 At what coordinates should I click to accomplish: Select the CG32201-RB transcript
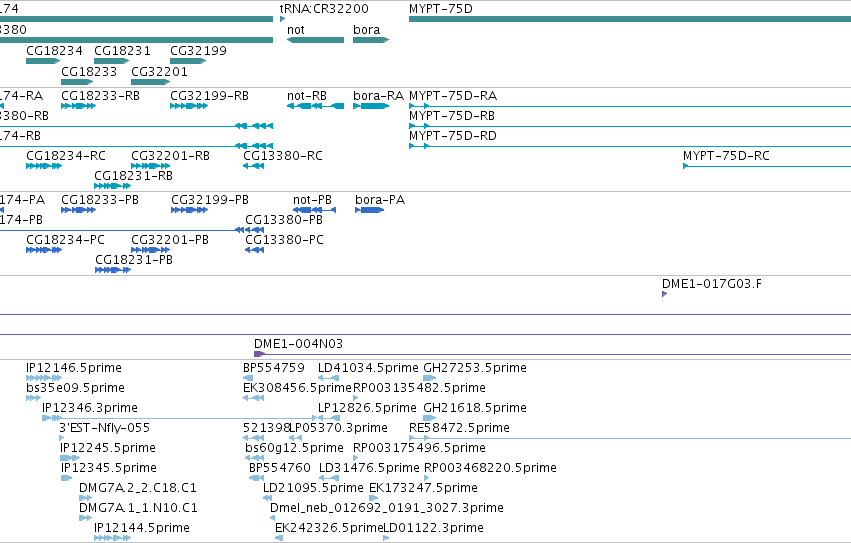[151, 166]
